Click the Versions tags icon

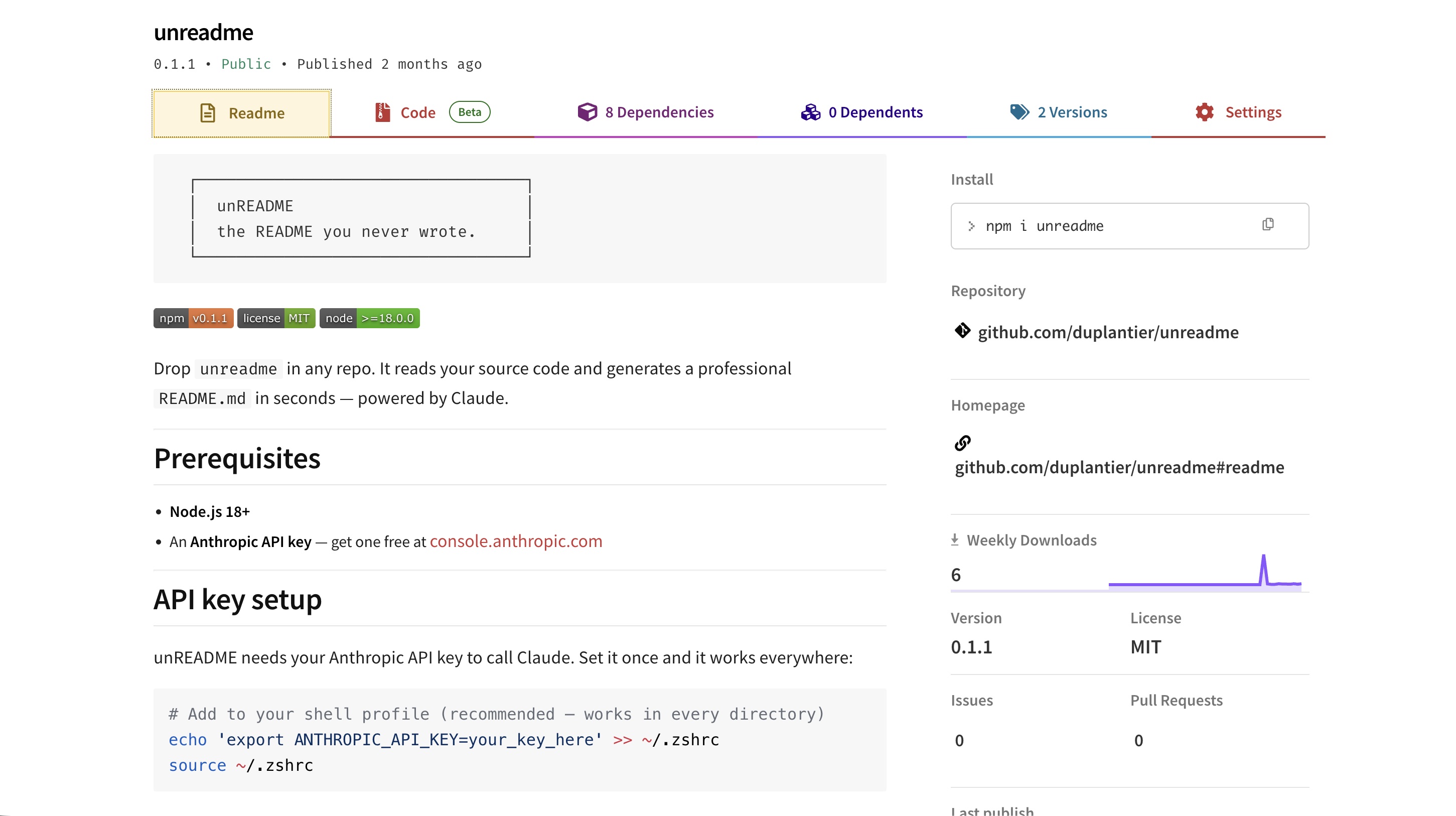point(1020,112)
